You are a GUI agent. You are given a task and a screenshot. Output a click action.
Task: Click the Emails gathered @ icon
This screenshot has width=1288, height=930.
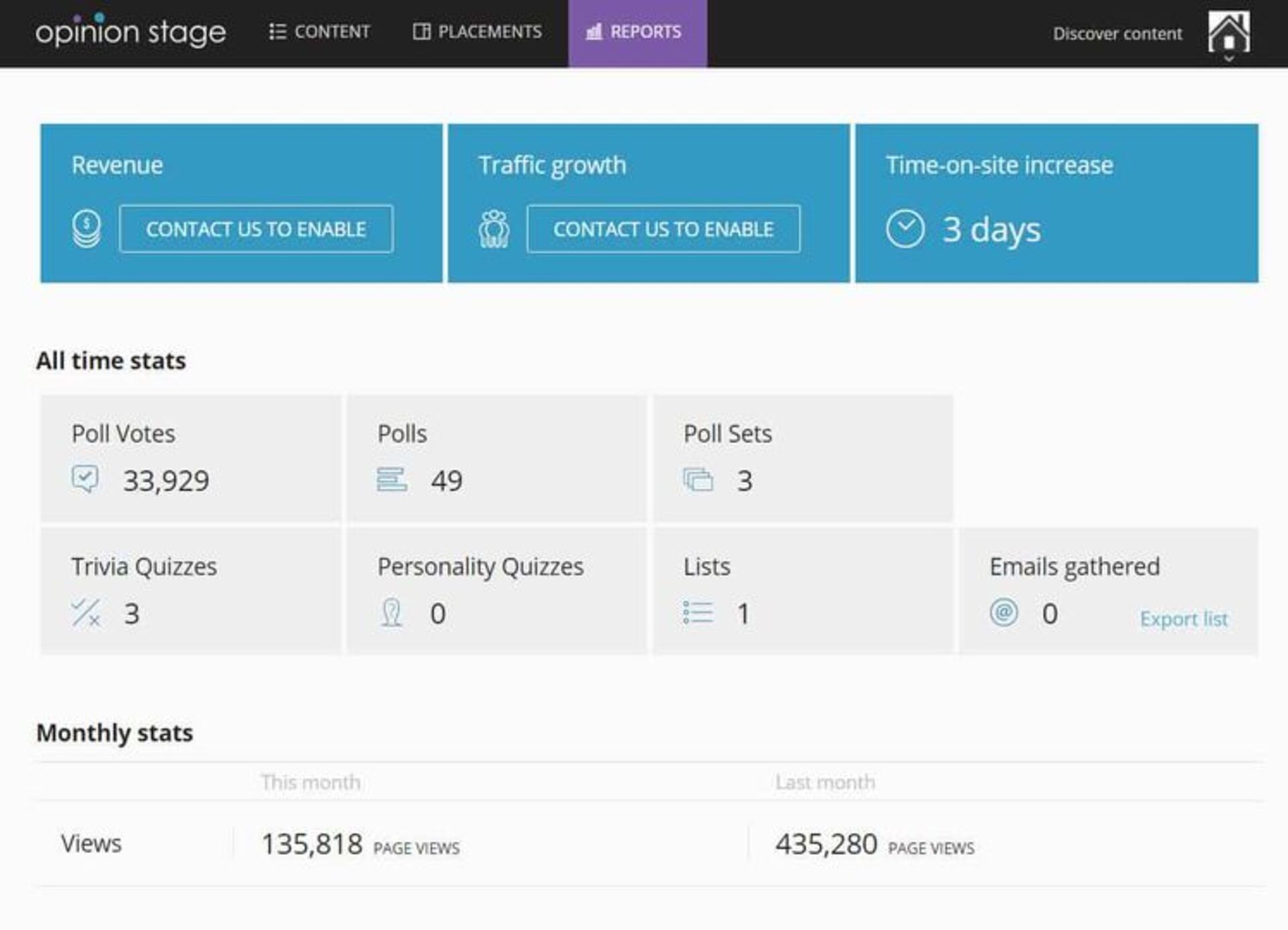click(x=1004, y=612)
